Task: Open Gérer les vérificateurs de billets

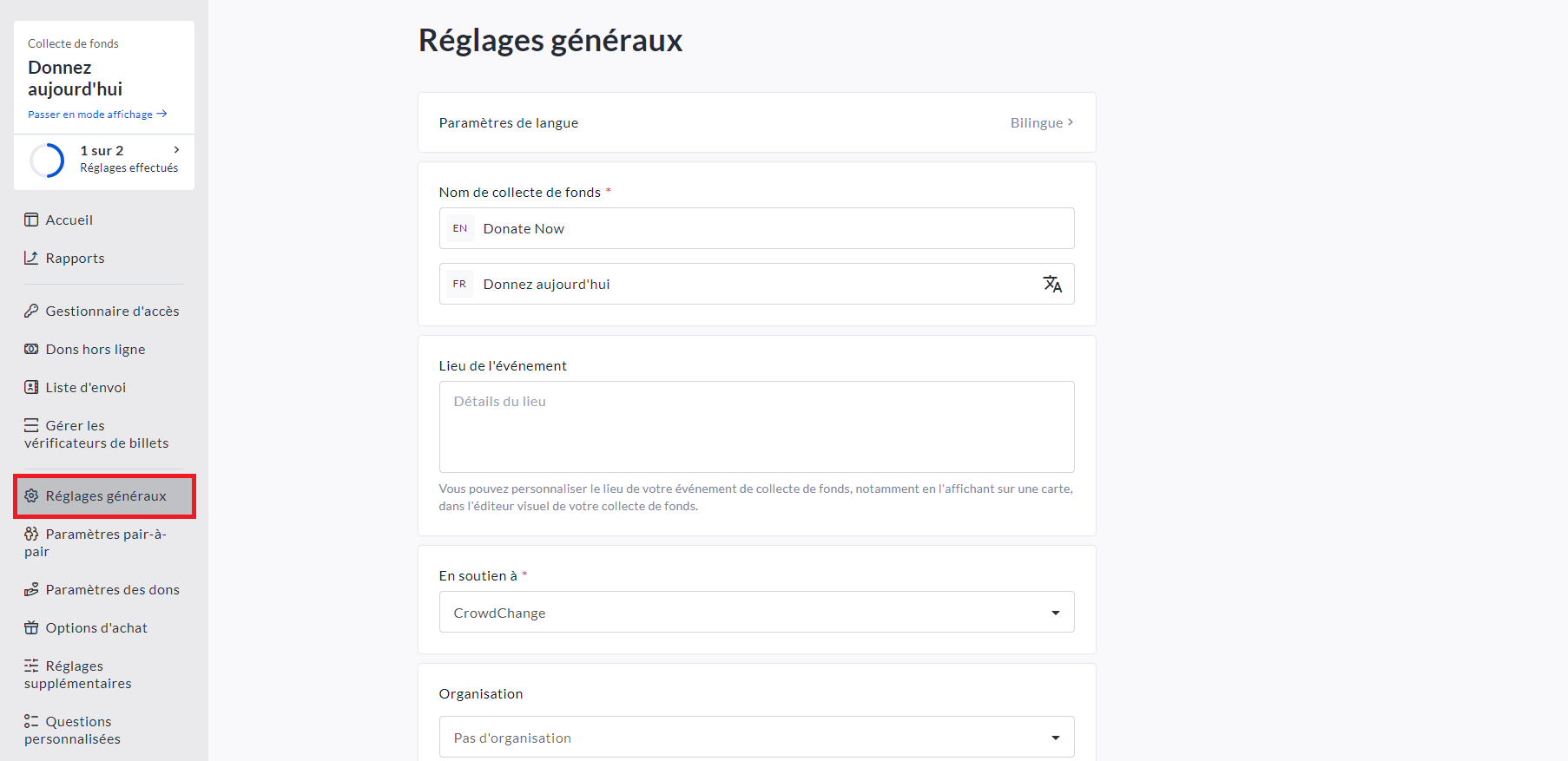Action: 96,434
